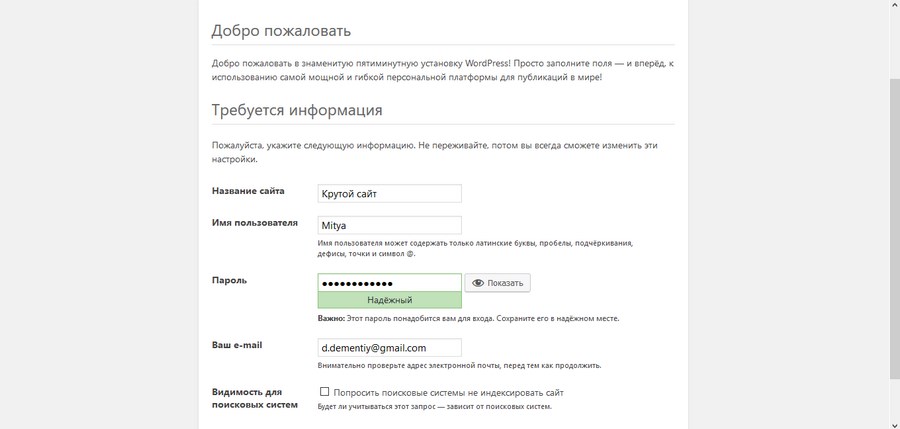Click the username hint about Latin letters

point(475,248)
